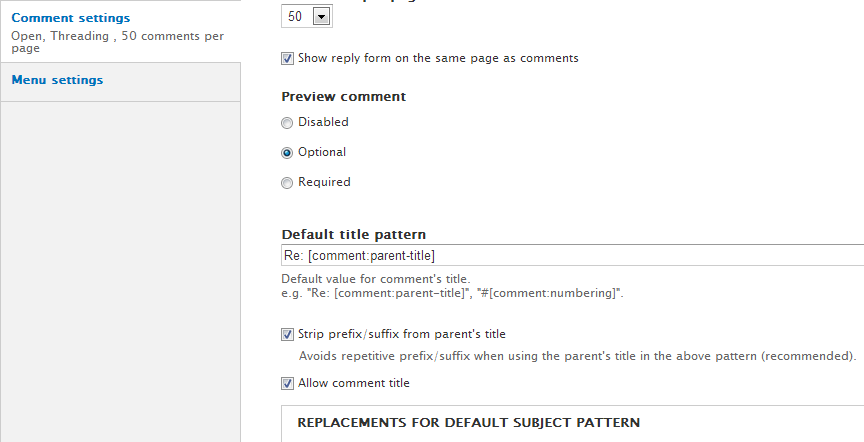The height and width of the screenshot is (442, 864).
Task: Click into the Default title pattern field
Action: (x=570, y=255)
